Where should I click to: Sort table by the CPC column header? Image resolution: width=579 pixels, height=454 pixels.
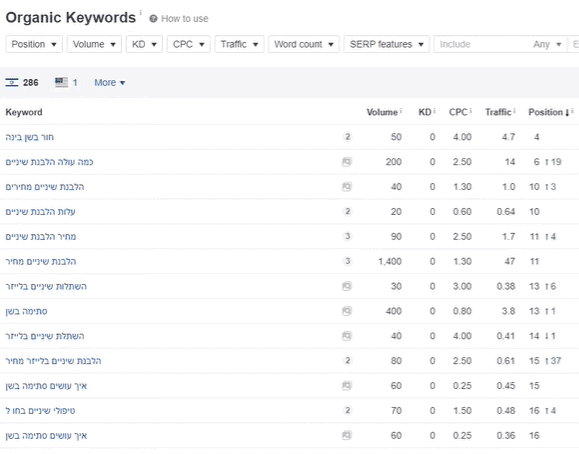click(x=458, y=112)
